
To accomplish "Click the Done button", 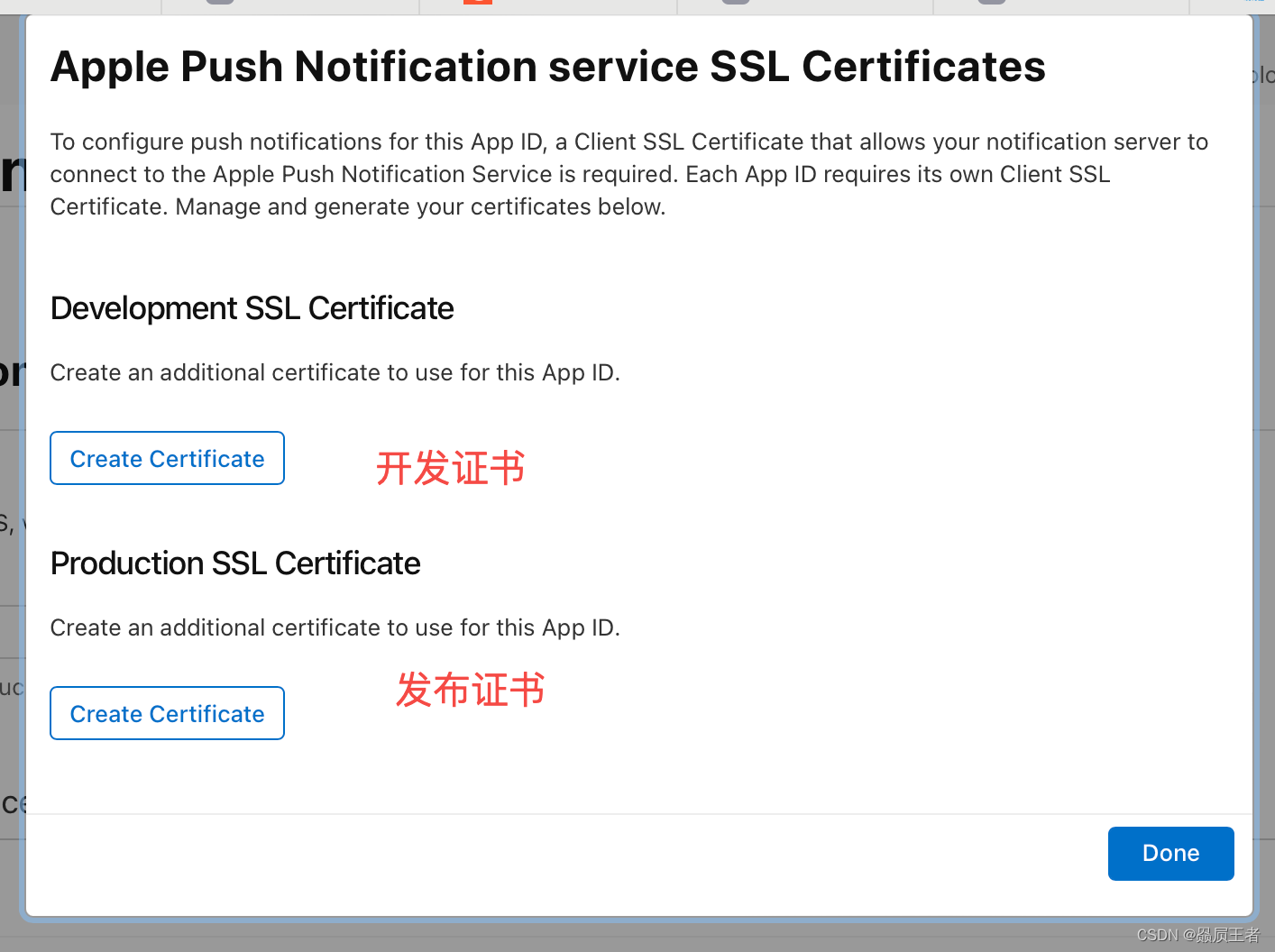I will (1170, 853).
